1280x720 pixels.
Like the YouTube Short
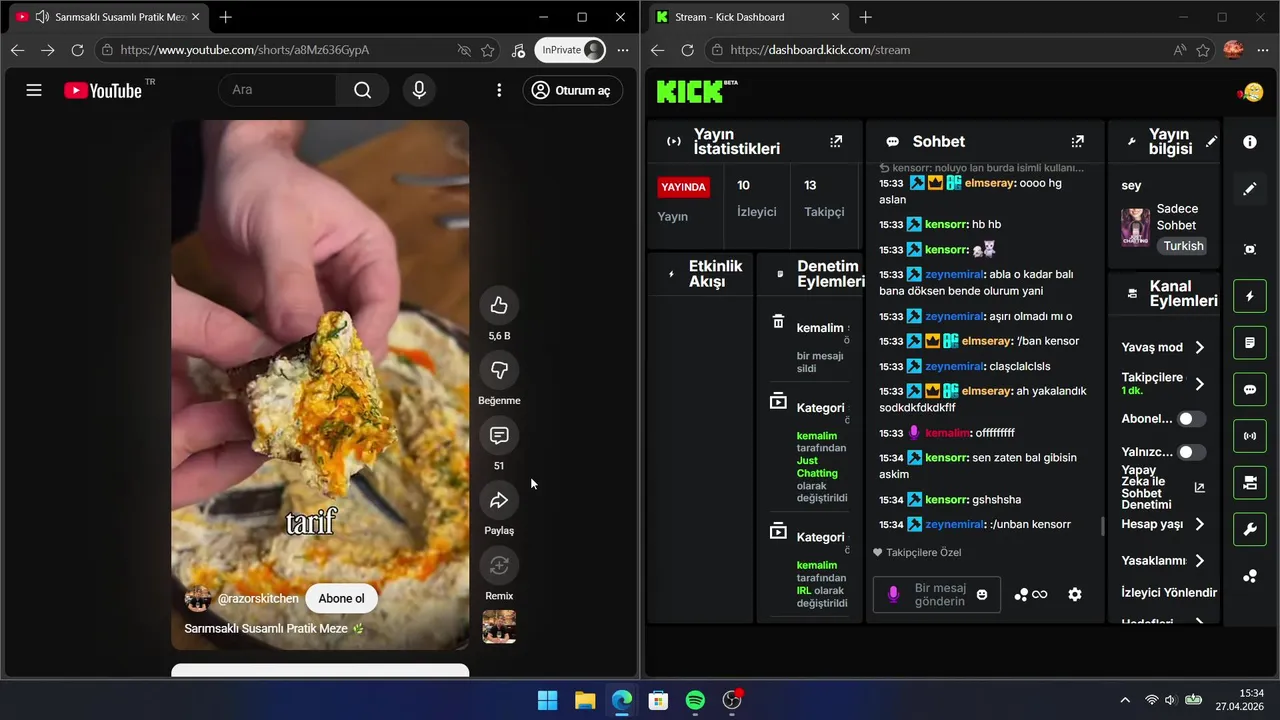tap(499, 306)
